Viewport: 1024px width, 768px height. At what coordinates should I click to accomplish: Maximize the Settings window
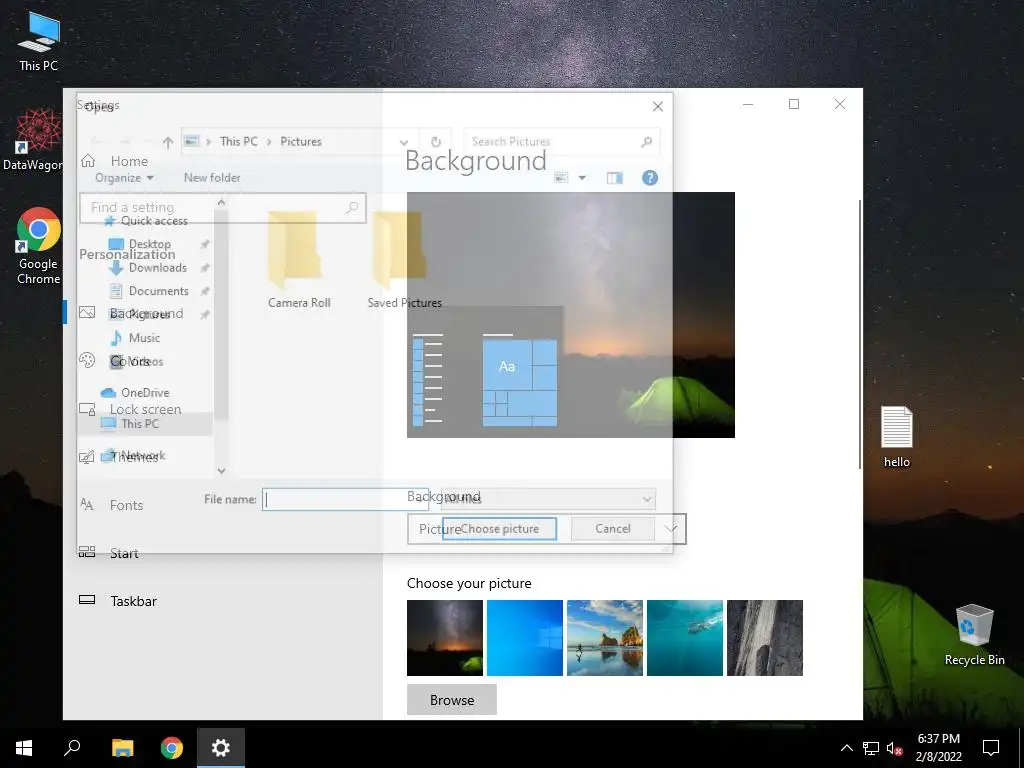pyautogui.click(x=794, y=104)
